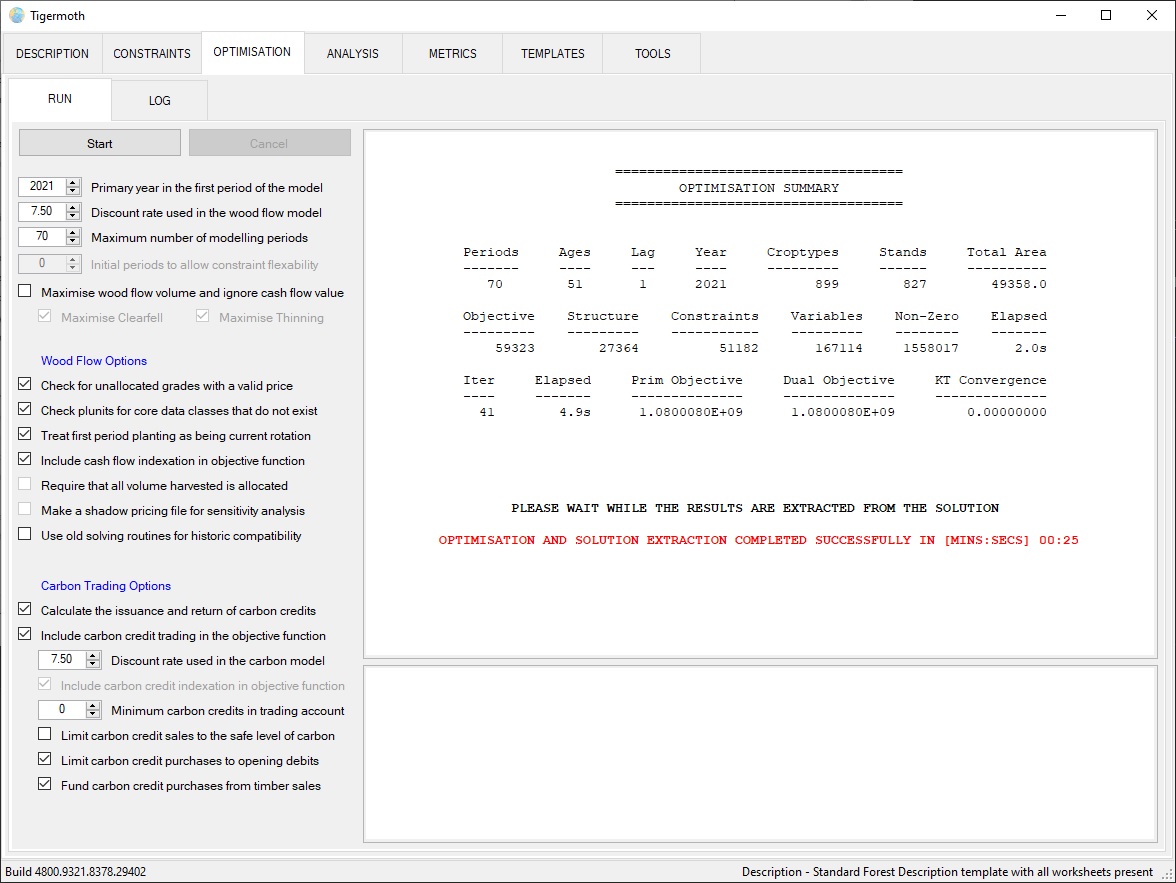Enable Maximise wood flow volume checkbox
The height and width of the screenshot is (883, 1176).
[x=25, y=291]
